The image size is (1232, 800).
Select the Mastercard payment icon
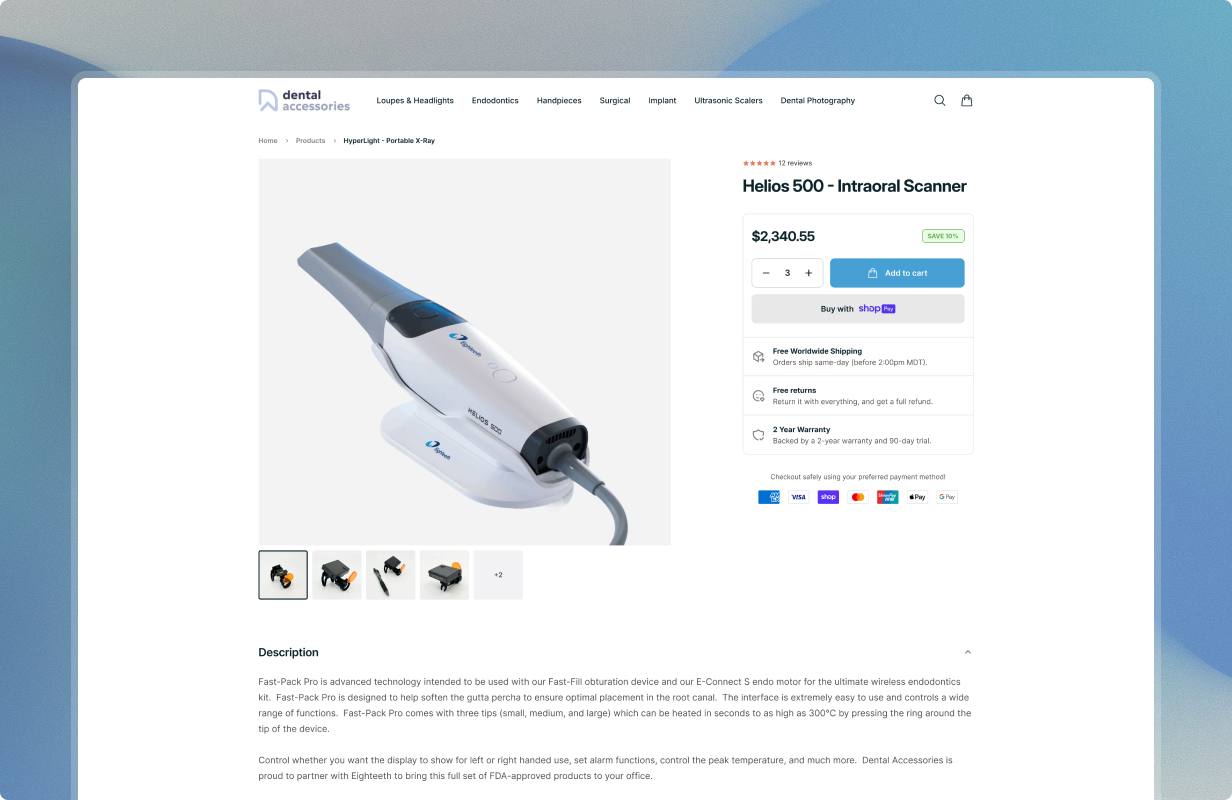coord(857,497)
